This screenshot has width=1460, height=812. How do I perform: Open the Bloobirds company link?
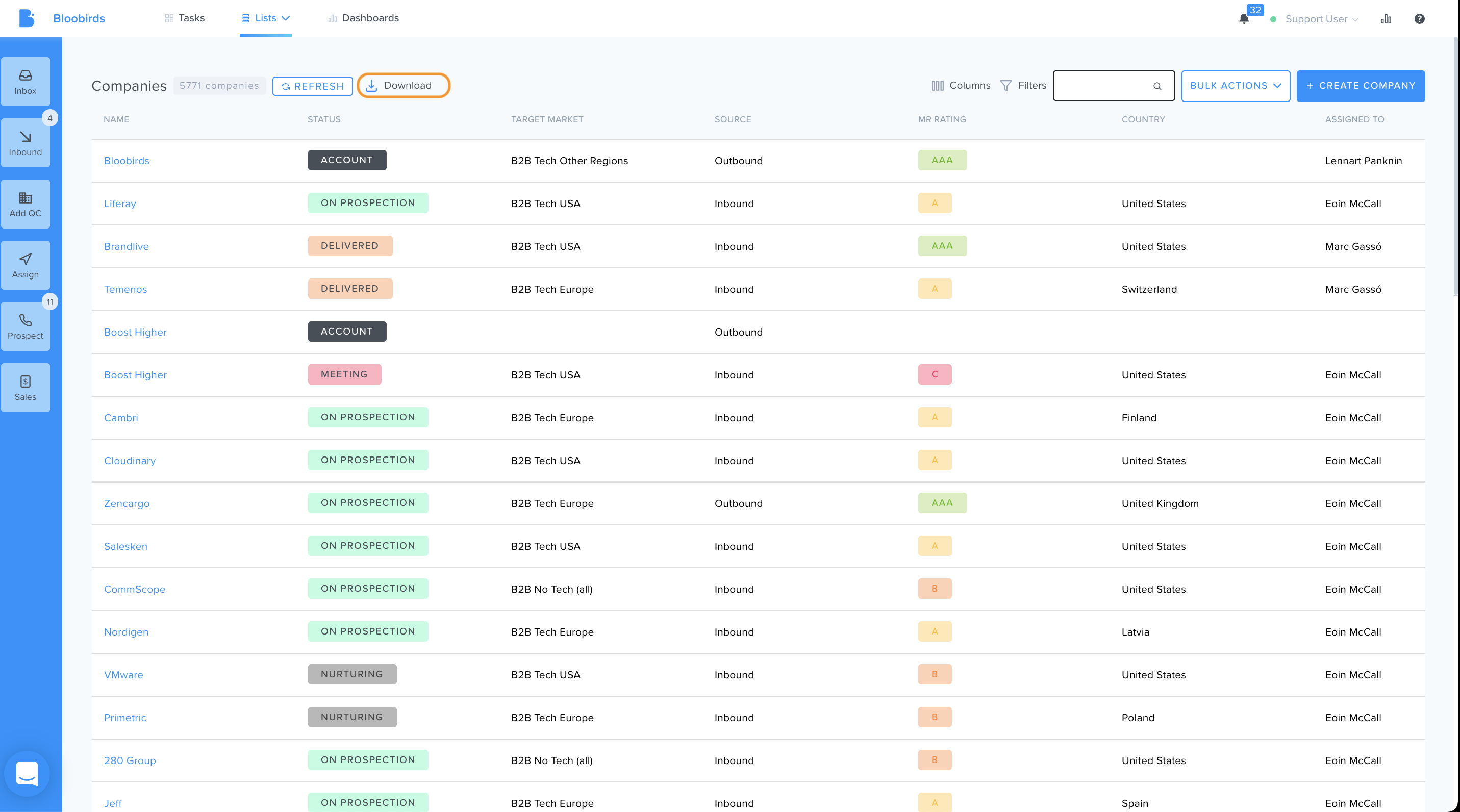coord(127,160)
